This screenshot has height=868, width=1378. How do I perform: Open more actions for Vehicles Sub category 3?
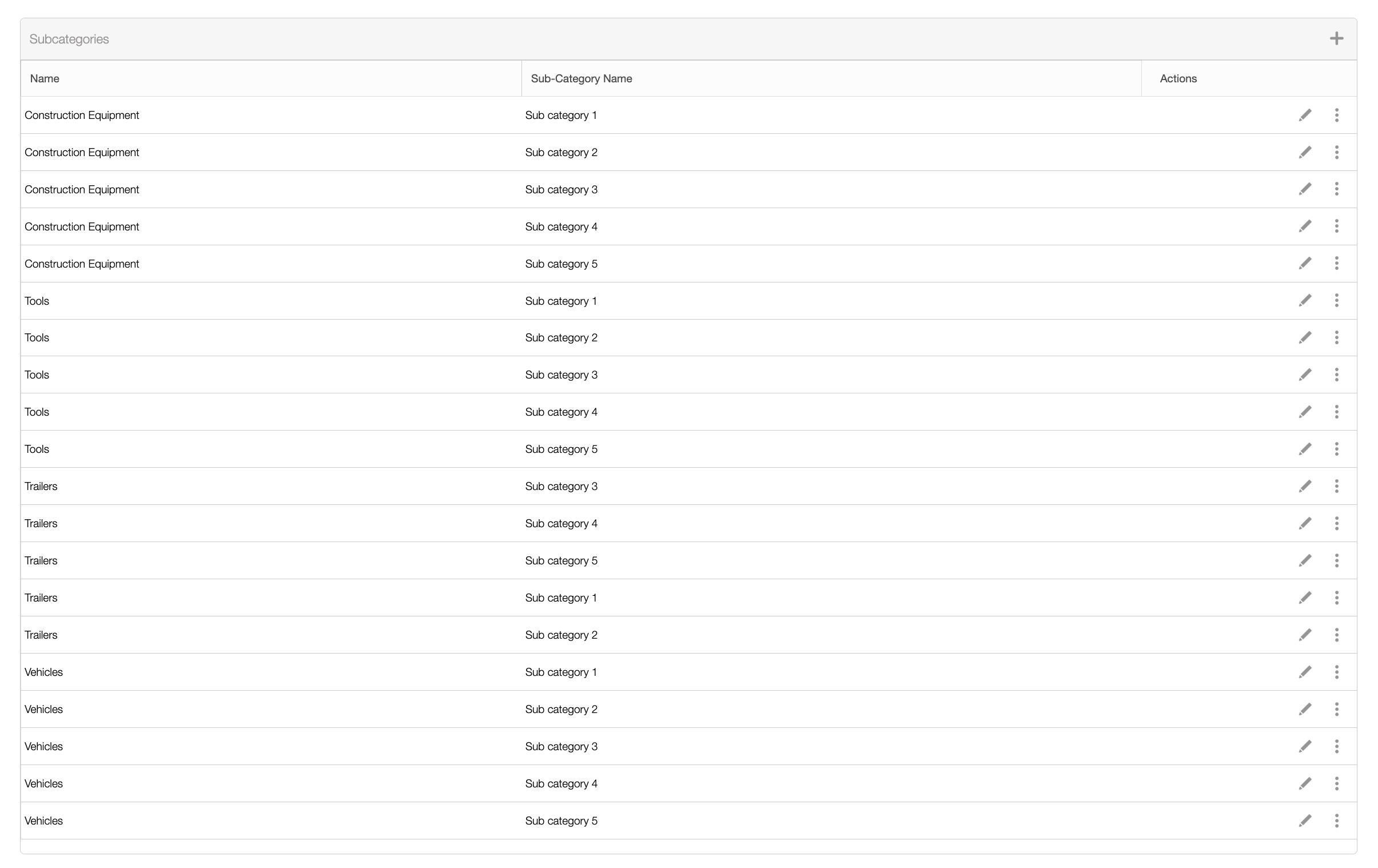pyautogui.click(x=1337, y=747)
